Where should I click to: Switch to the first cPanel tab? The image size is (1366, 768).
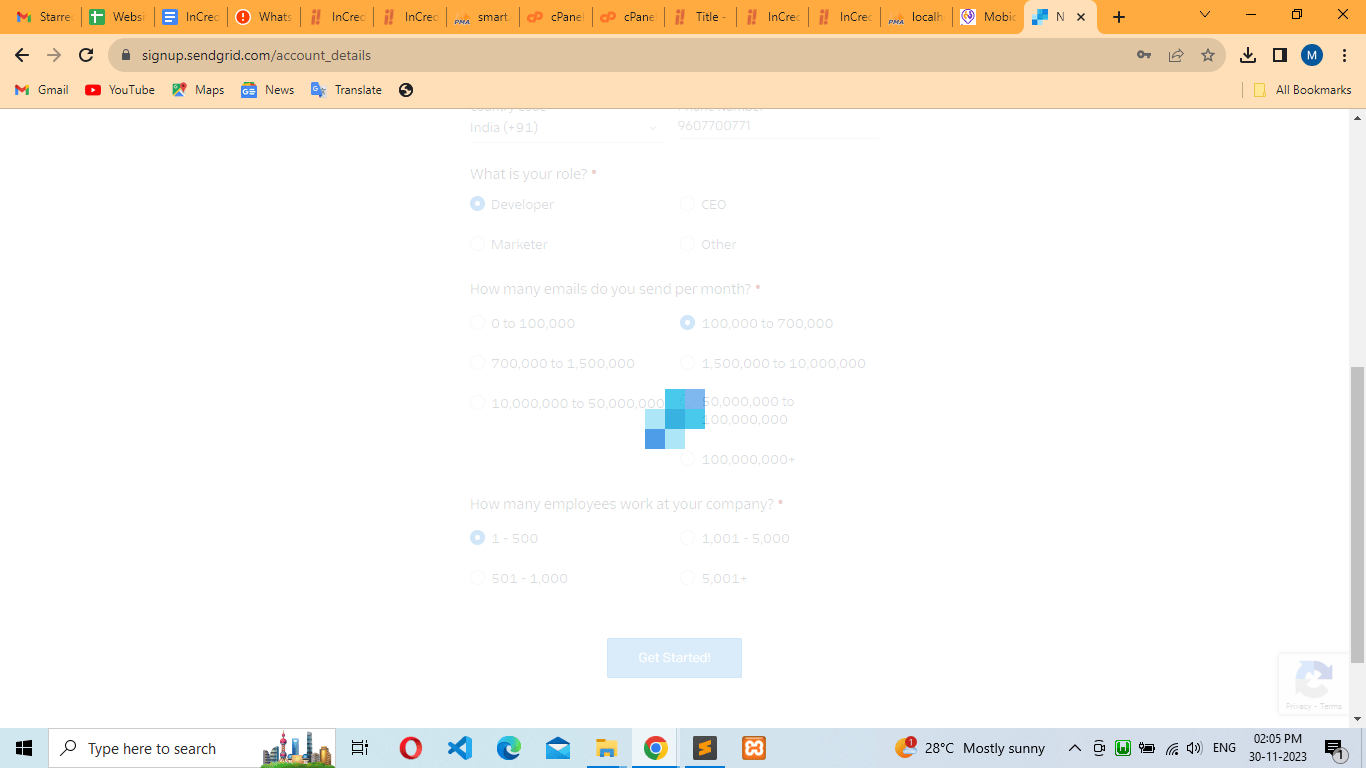tap(556, 17)
